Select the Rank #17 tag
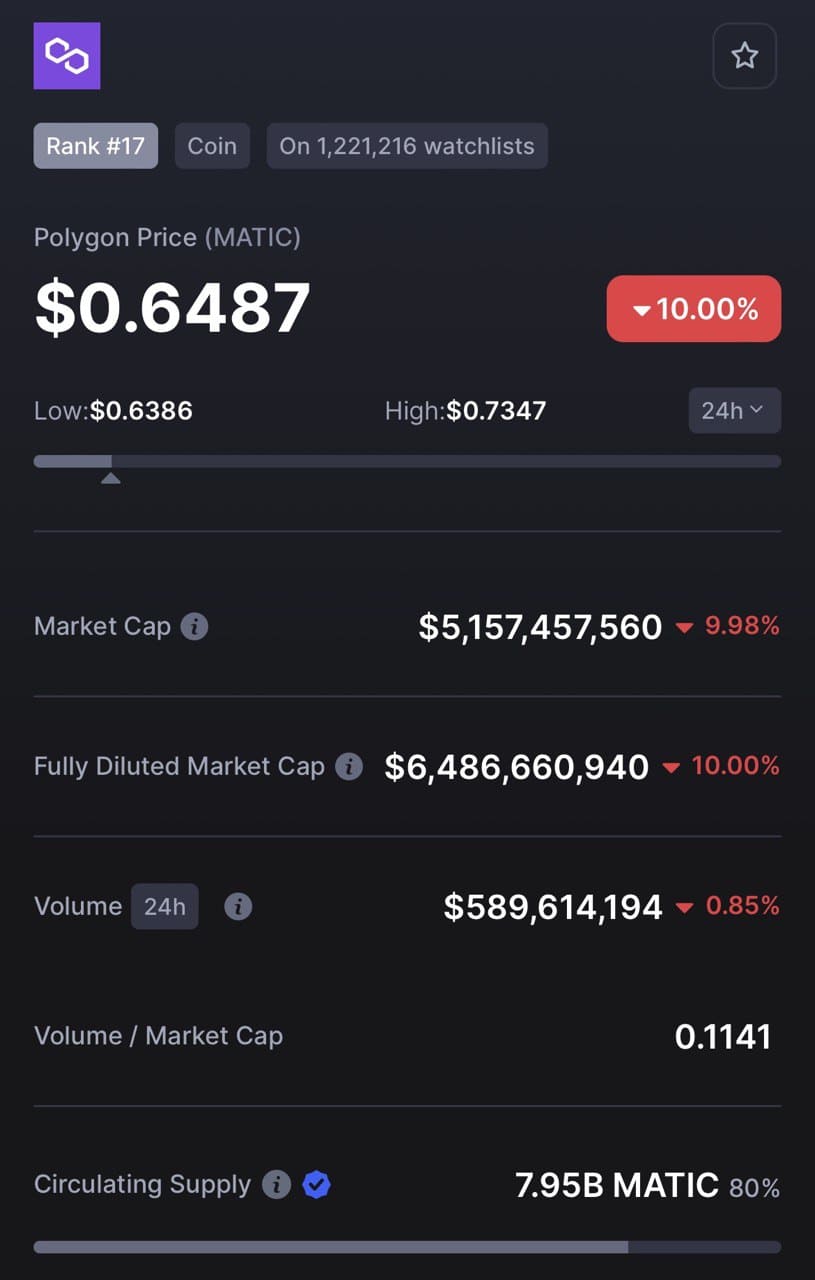Screen dimensions: 815x1280 click(96, 146)
